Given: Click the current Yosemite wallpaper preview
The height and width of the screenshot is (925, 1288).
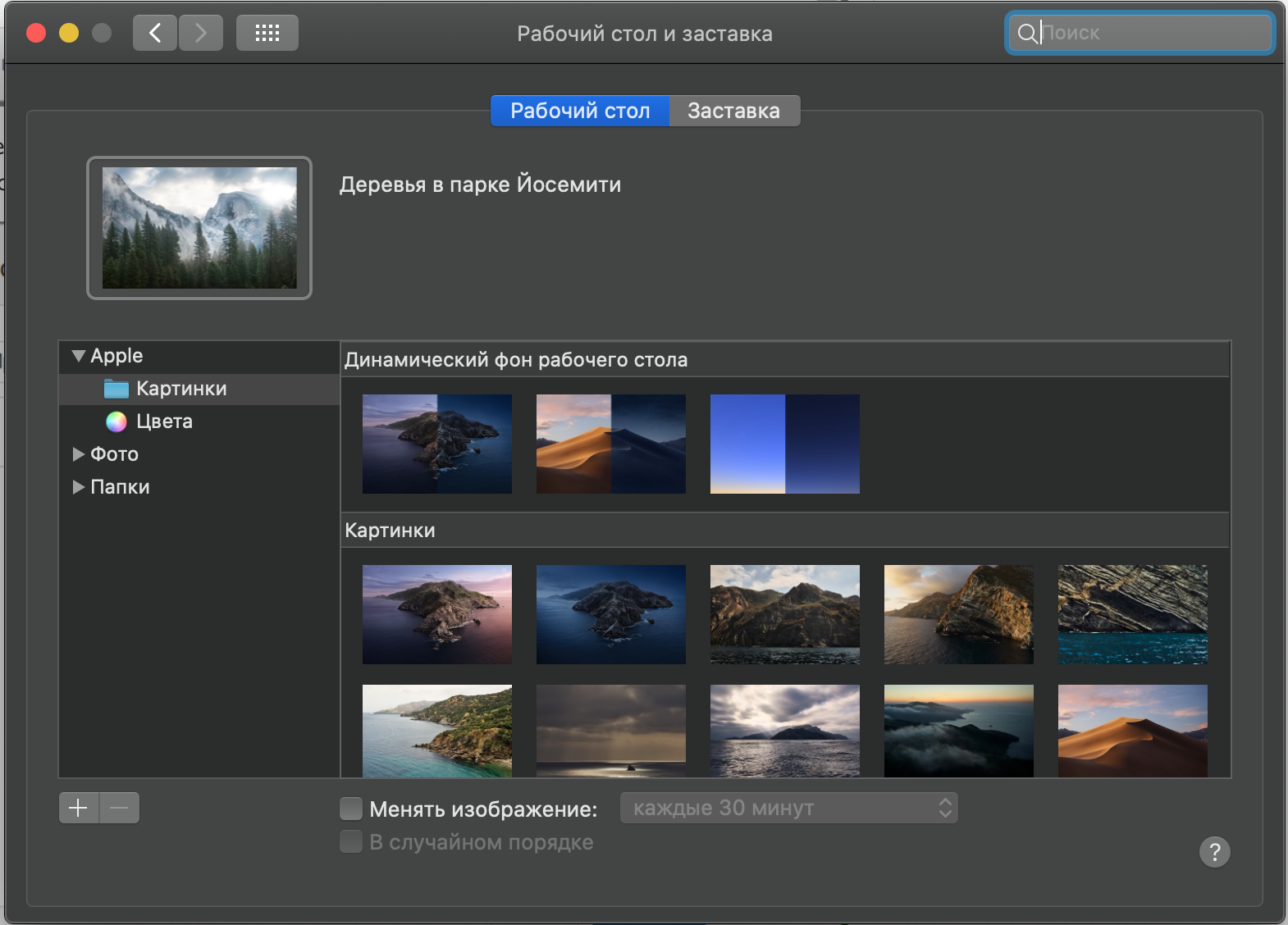Looking at the screenshot, I should click(199, 228).
